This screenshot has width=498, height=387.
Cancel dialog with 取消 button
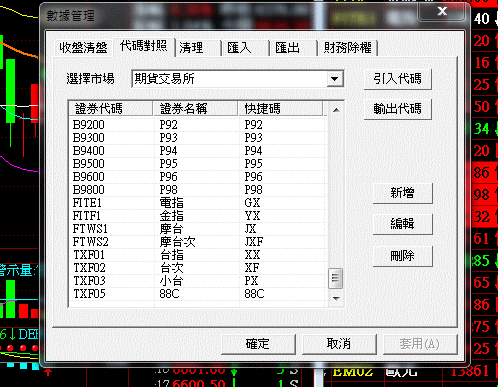point(339,344)
